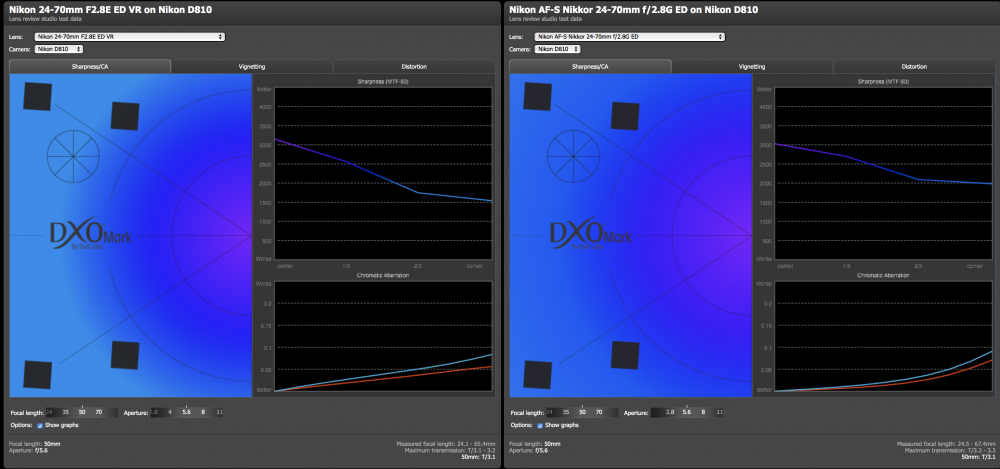Open Camera dropdown in right f/2.8G panel

(x=559, y=49)
